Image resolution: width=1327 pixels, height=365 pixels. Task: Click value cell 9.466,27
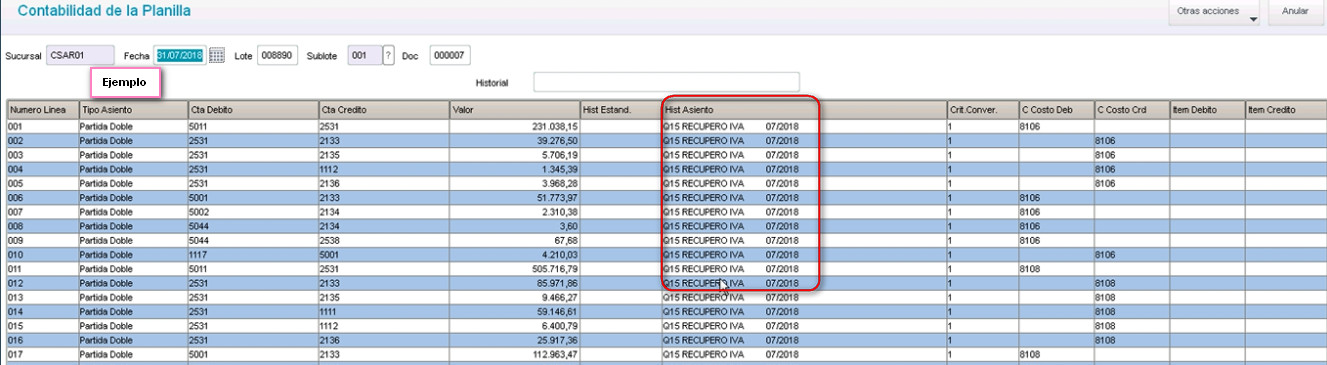click(514, 297)
